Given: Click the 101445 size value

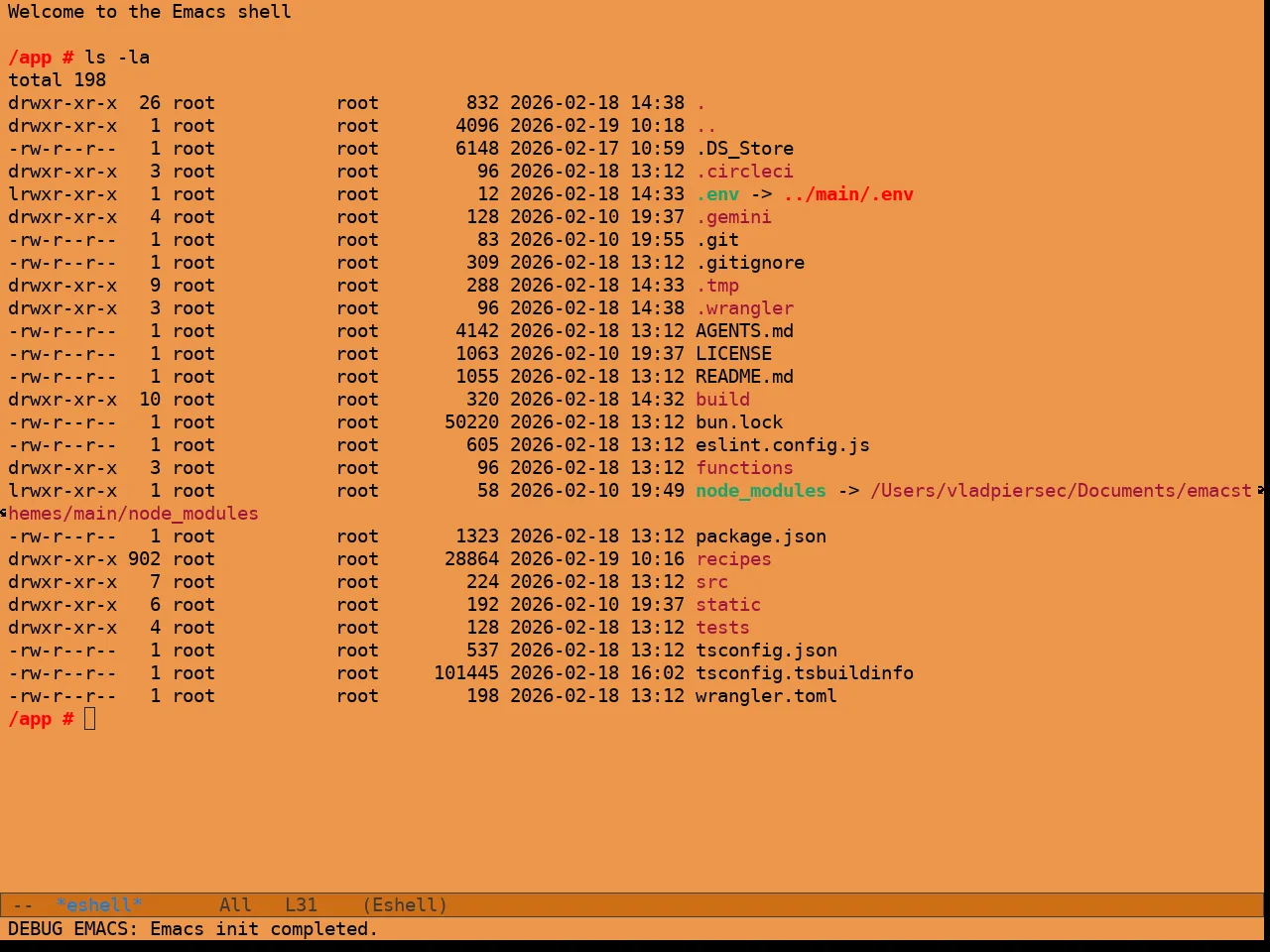Looking at the screenshot, I should (x=466, y=673).
